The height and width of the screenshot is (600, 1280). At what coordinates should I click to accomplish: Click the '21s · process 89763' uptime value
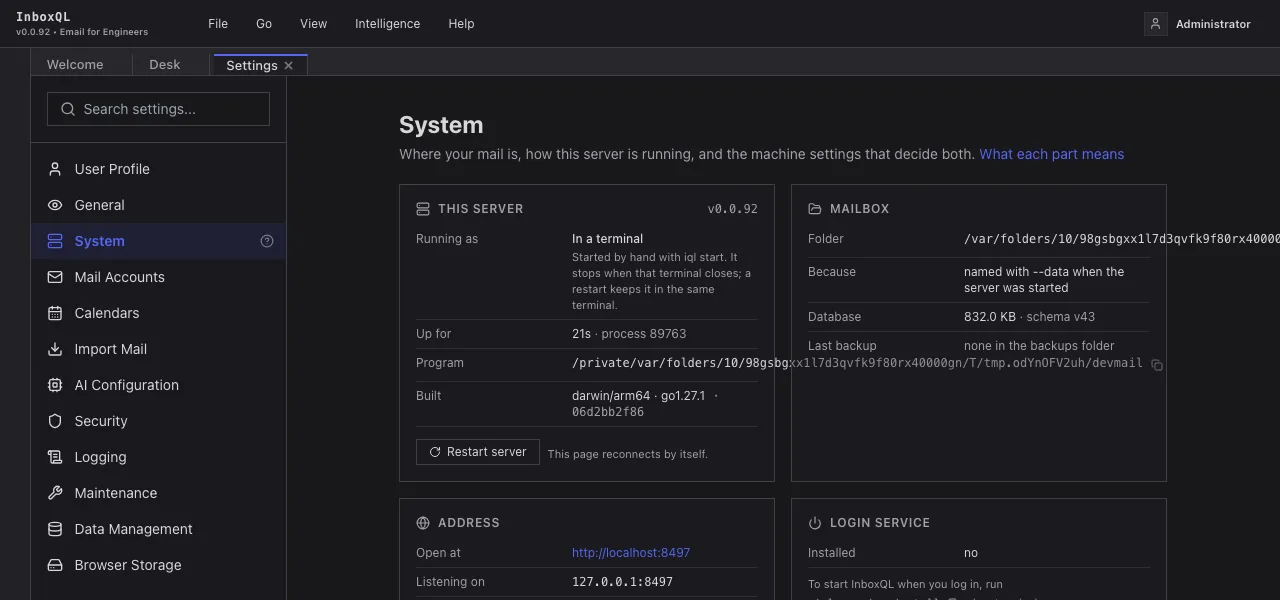[629, 334]
